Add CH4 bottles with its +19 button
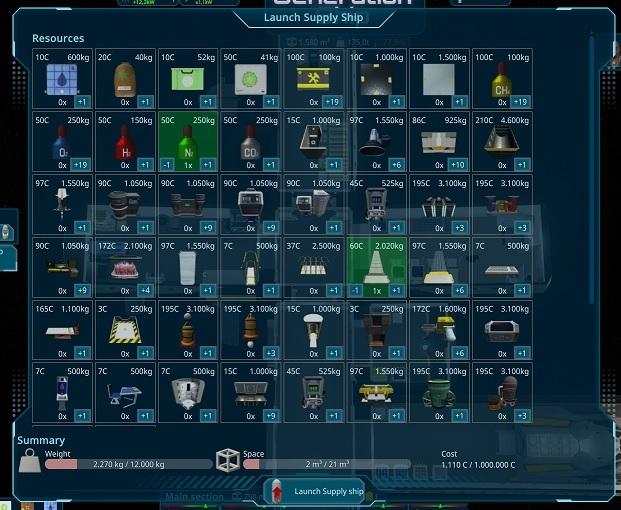The height and width of the screenshot is (510, 621). coord(520,102)
